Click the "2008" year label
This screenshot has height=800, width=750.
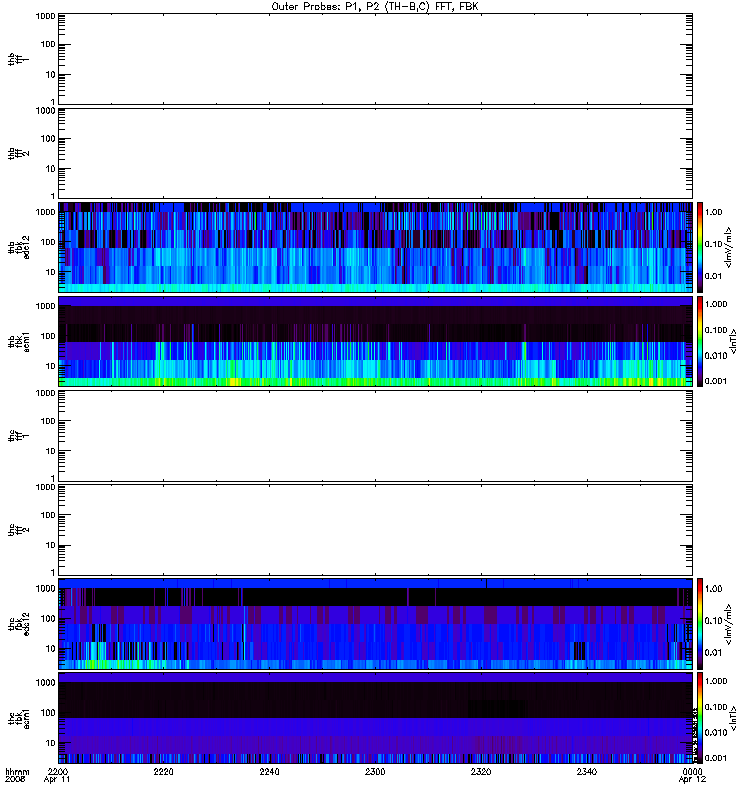[13, 780]
